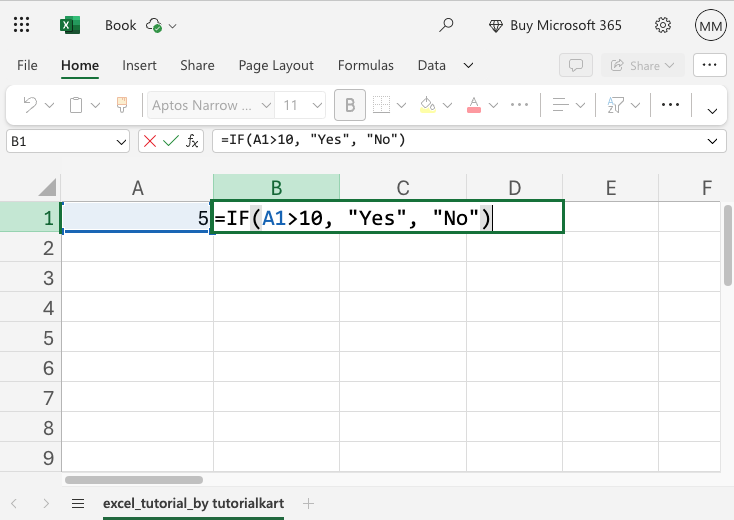Click the paste clipboard icon
Viewport: 734px width, 520px height.
pyautogui.click(x=76, y=105)
